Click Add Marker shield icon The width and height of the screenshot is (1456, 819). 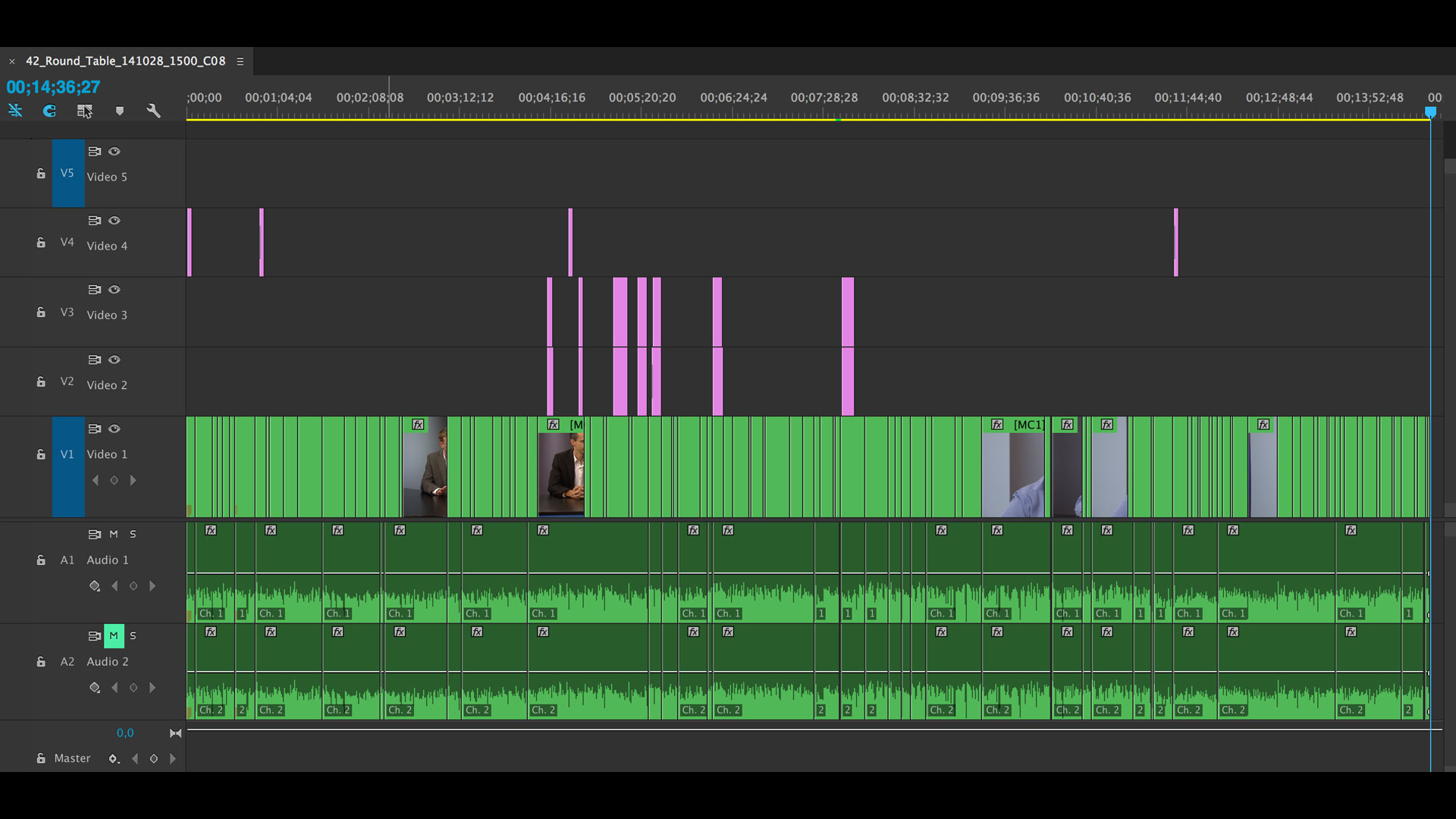(x=119, y=111)
